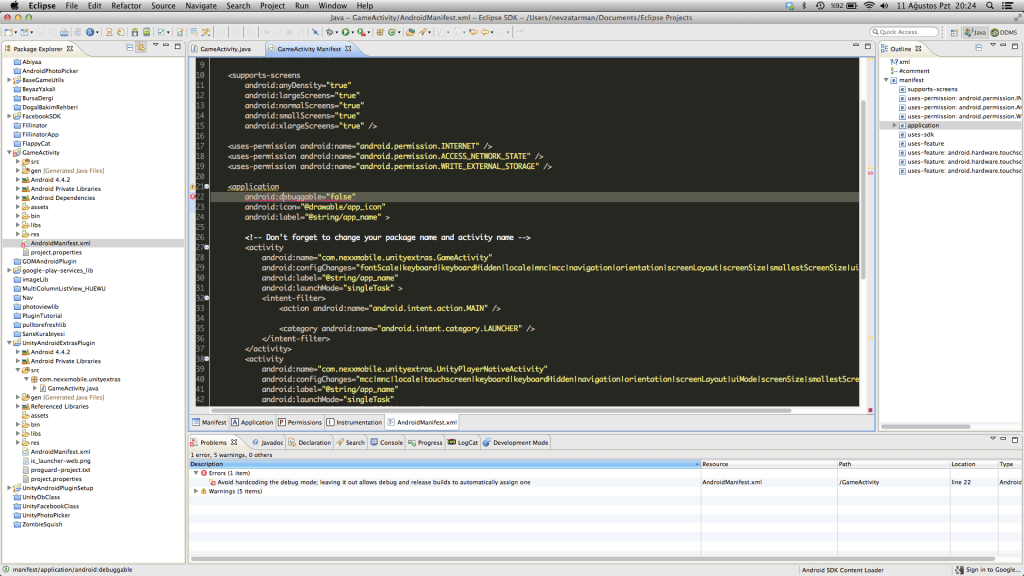Screen dimensions: 1024x576
Task: Click the Android SDK Content Loader progress indicator
Action: [845, 568]
